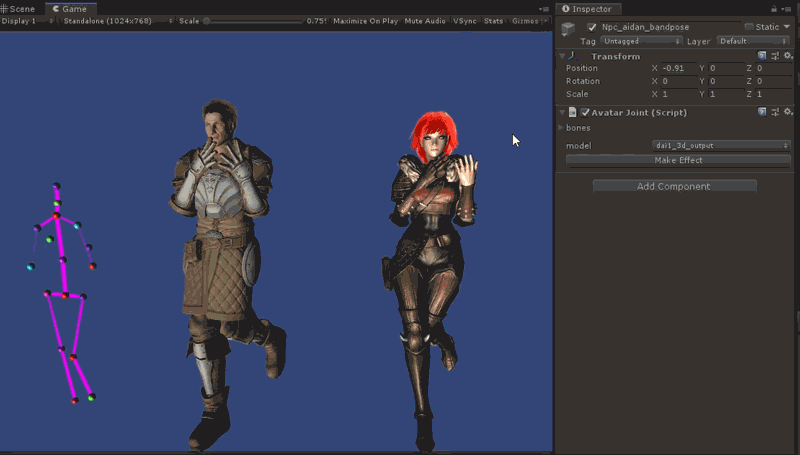Viewport: 800px width, 455px height.
Task: Open the Standalone (1024x768) resolution dropdown
Action: point(117,21)
